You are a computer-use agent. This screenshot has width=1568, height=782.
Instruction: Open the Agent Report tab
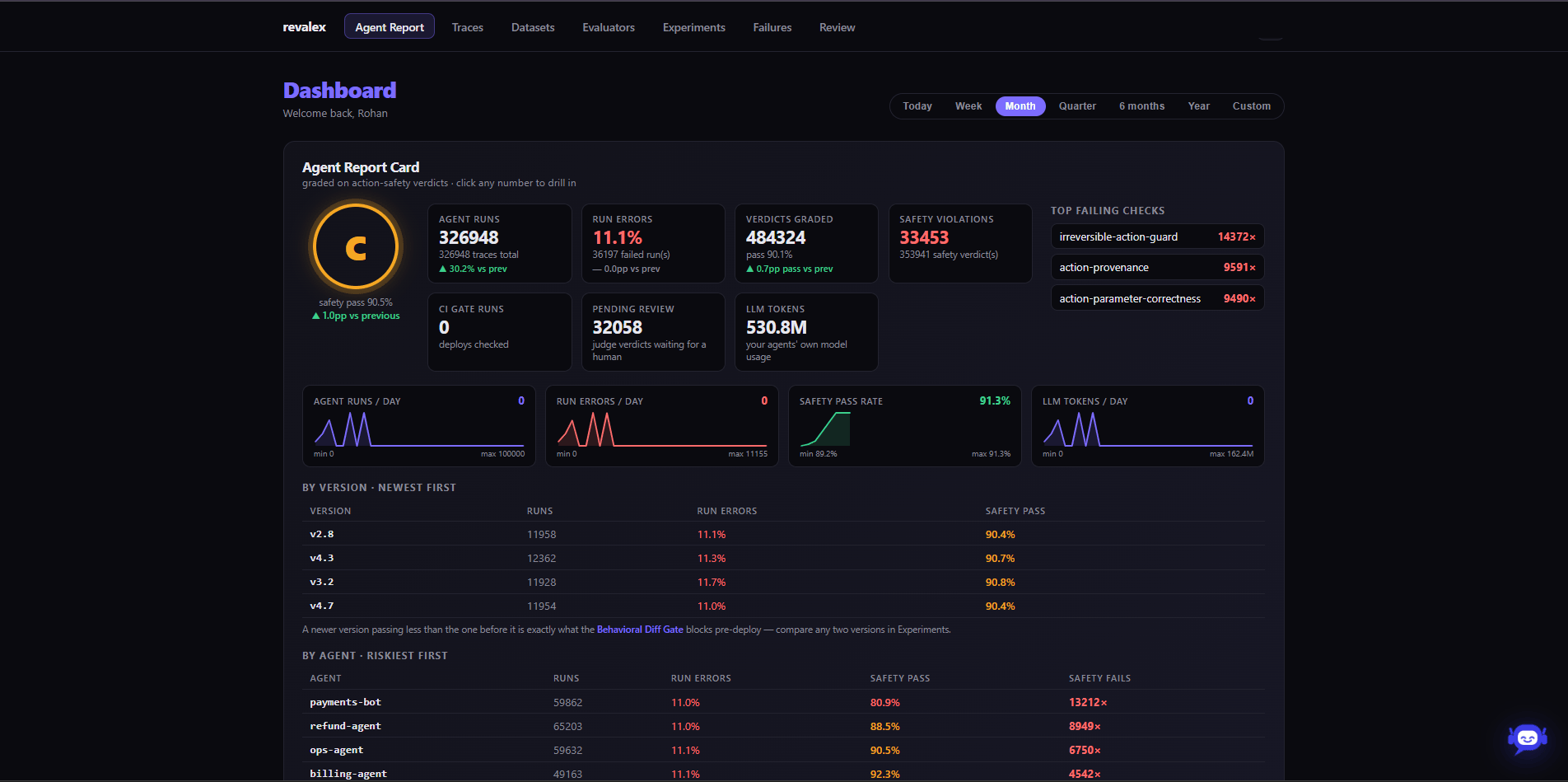390,27
